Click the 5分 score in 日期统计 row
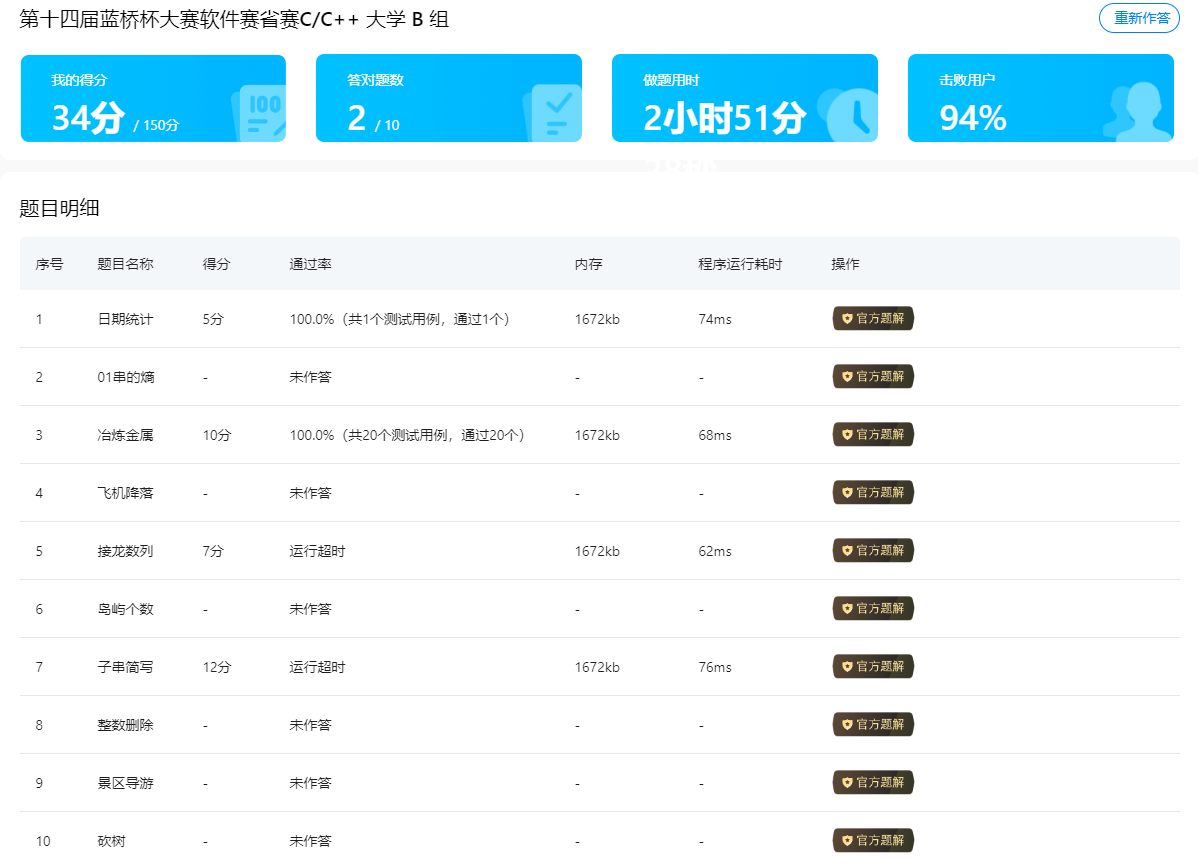This screenshot has width=1198, height=864. [213, 319]
